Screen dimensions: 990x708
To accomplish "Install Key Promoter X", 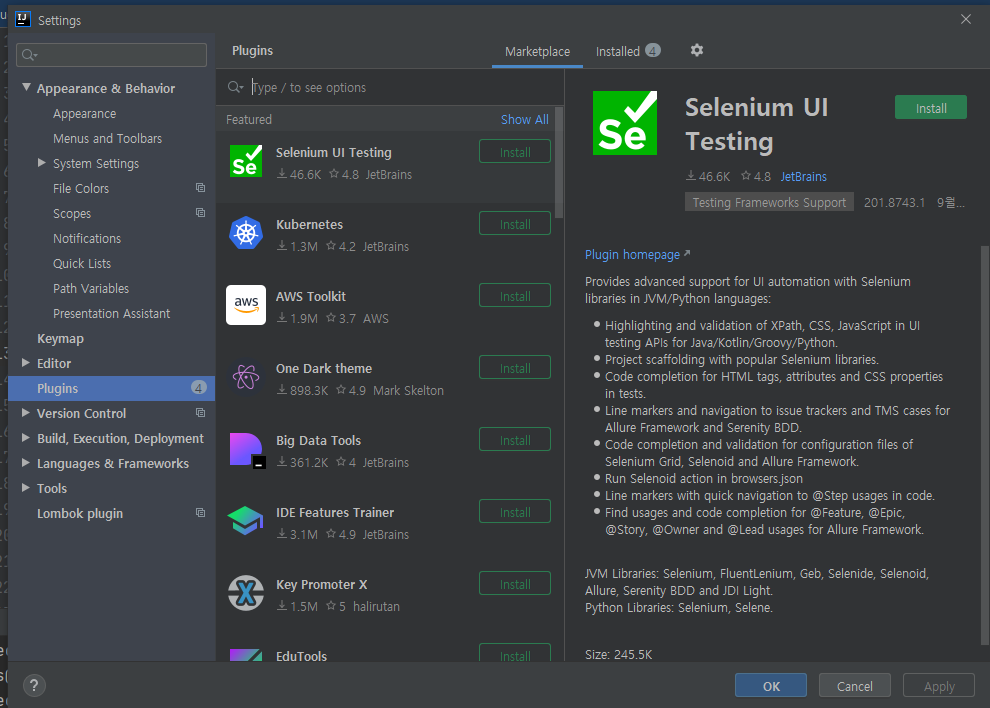I will [x=515, y=584].
